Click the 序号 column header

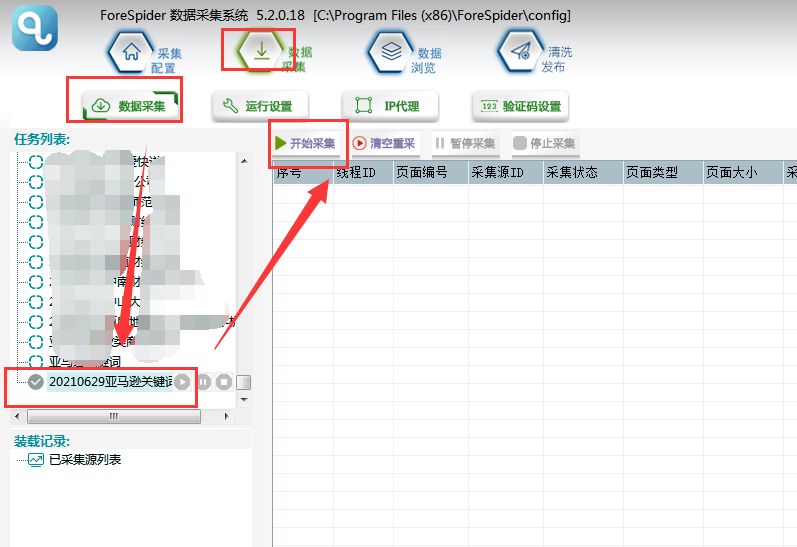coord(303,172)
